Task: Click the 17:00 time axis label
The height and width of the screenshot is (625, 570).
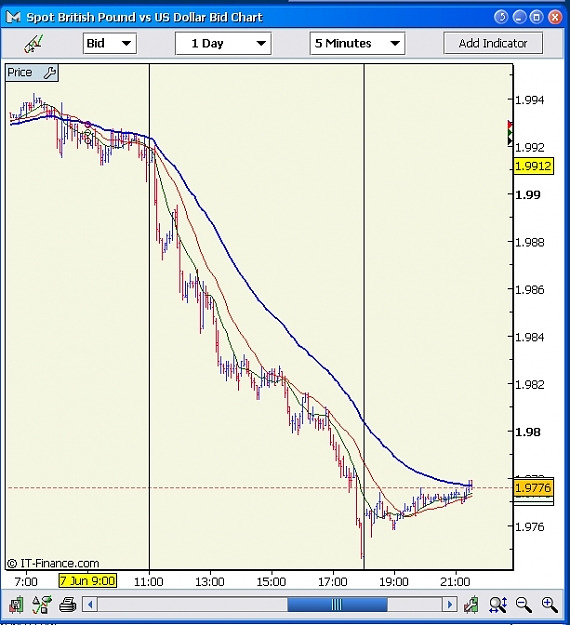Action: pyautogui.click(x=332, y=582)
